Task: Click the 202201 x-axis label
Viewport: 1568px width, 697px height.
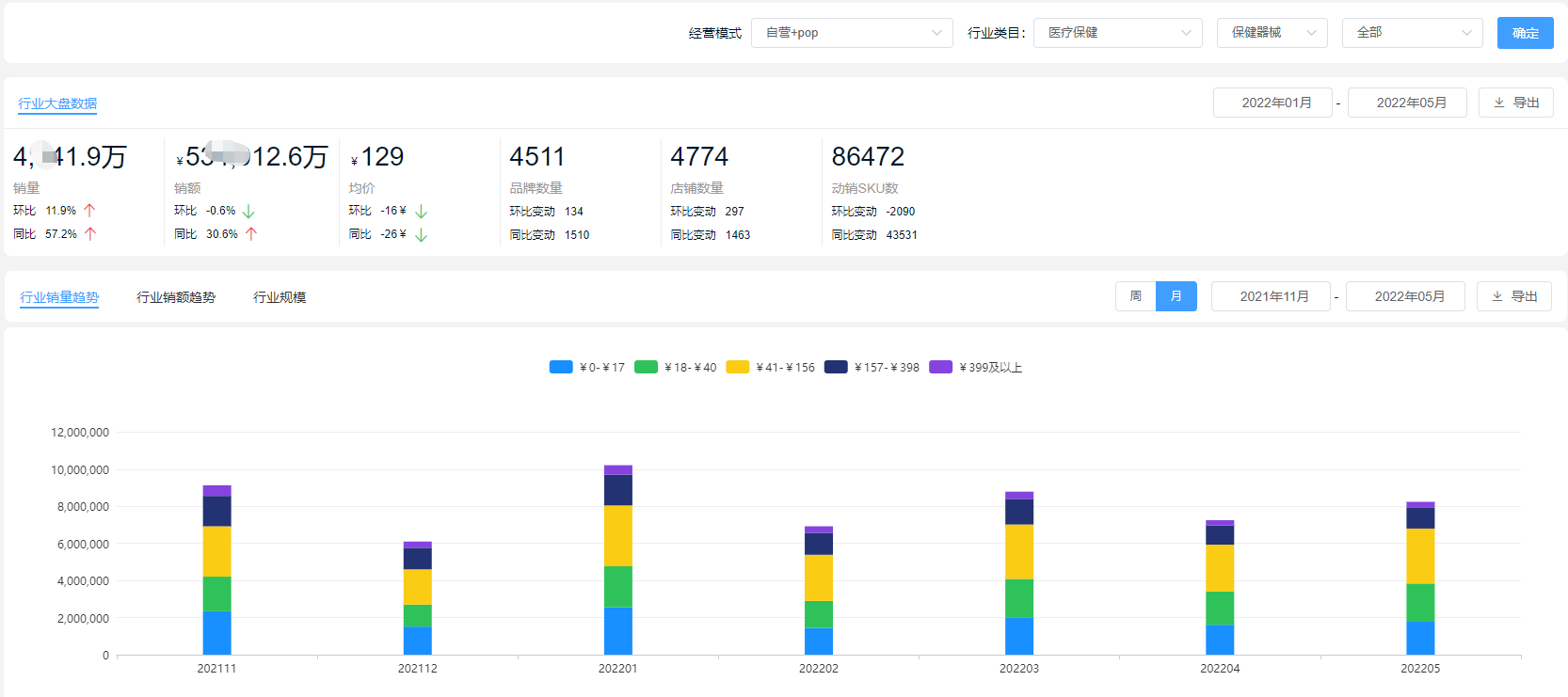Action: click(618, 669)
